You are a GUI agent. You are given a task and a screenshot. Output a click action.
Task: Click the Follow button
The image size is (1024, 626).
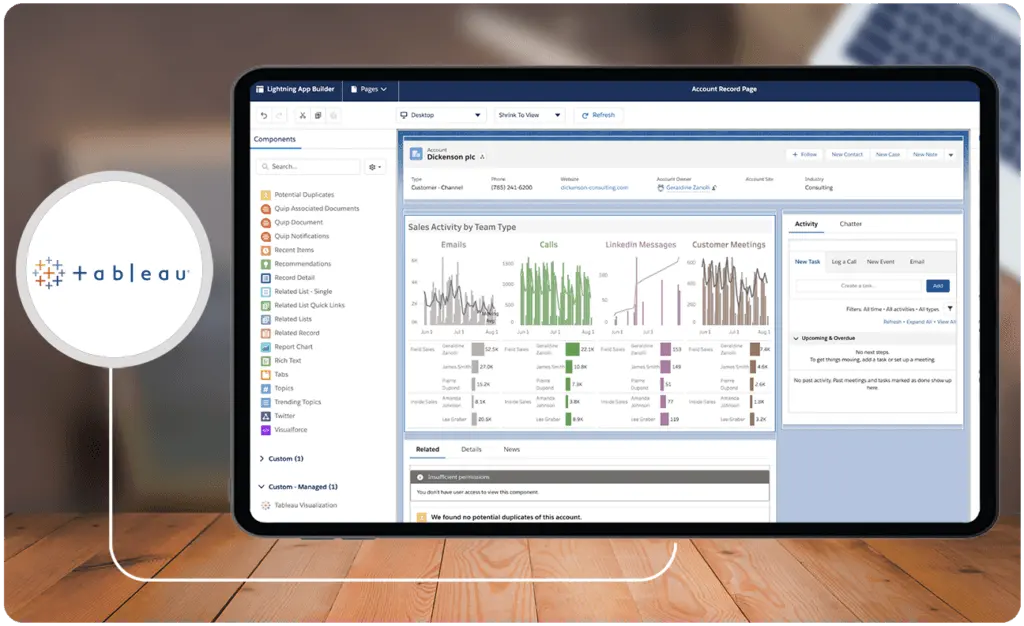point(805,155)
